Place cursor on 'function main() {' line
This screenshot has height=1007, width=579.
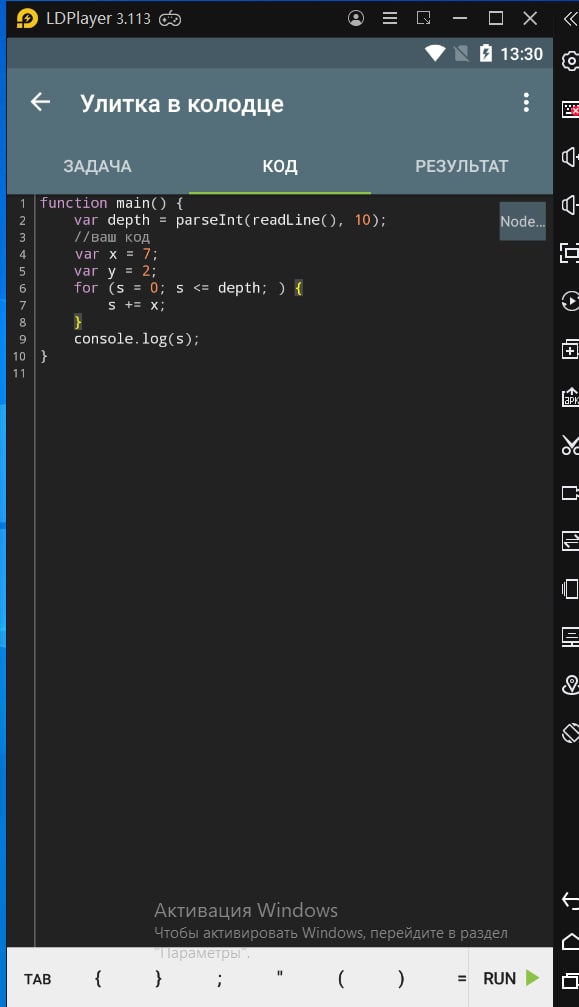pos(112,203)
